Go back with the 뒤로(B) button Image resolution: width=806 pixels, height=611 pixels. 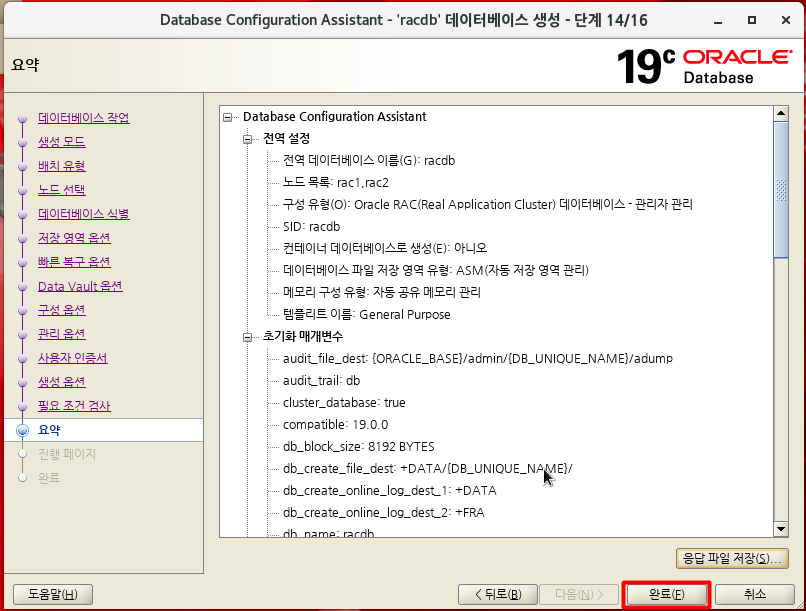point(498,595)
